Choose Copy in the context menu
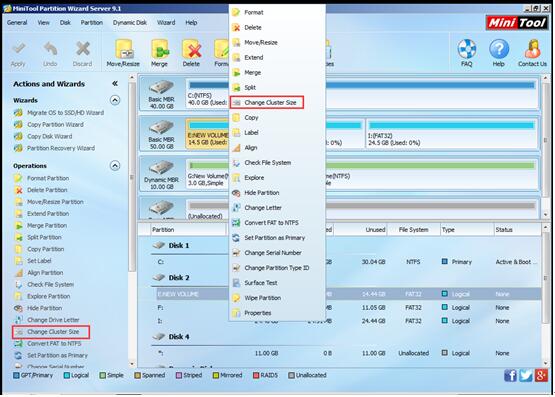 click(278, 117)
